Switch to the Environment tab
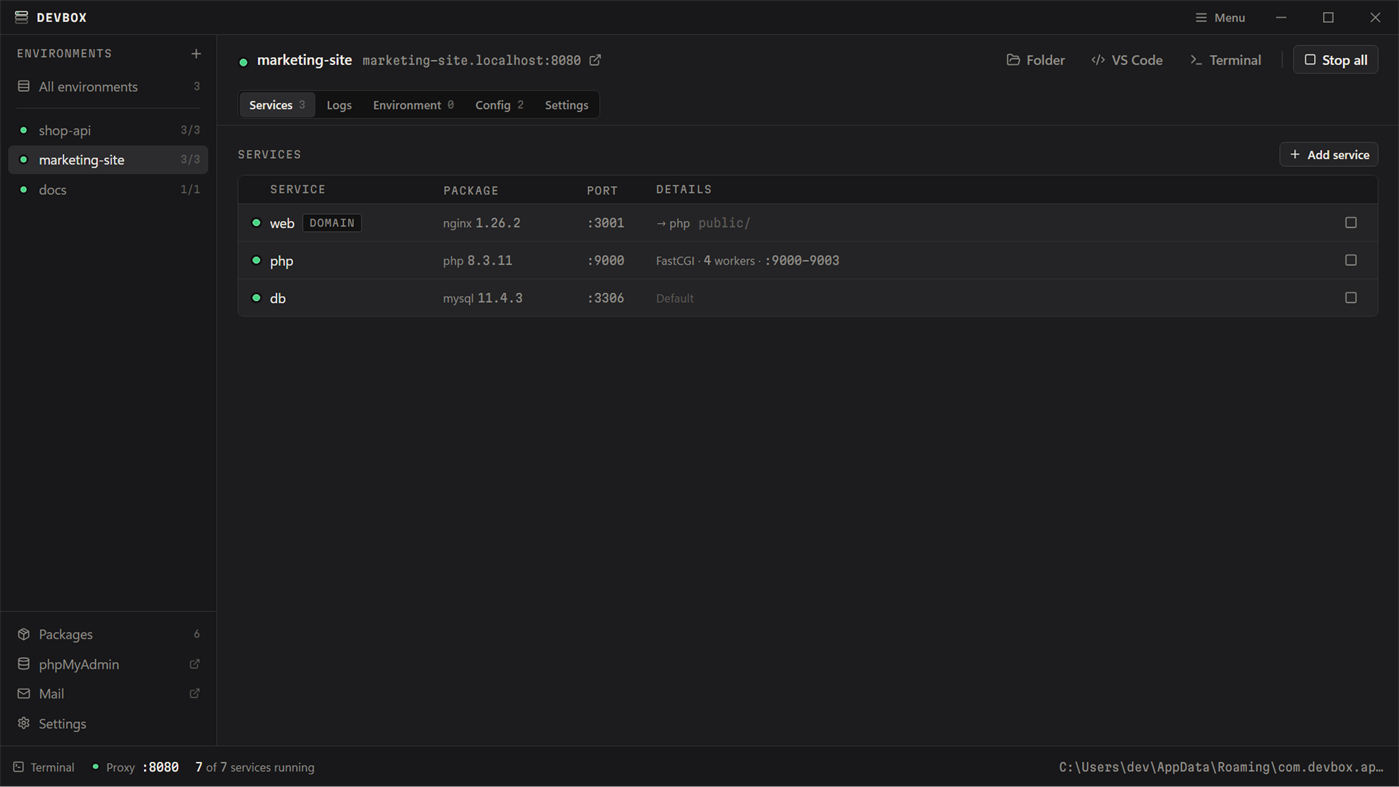Screen dimensions: 1399x787 (413, 105)
